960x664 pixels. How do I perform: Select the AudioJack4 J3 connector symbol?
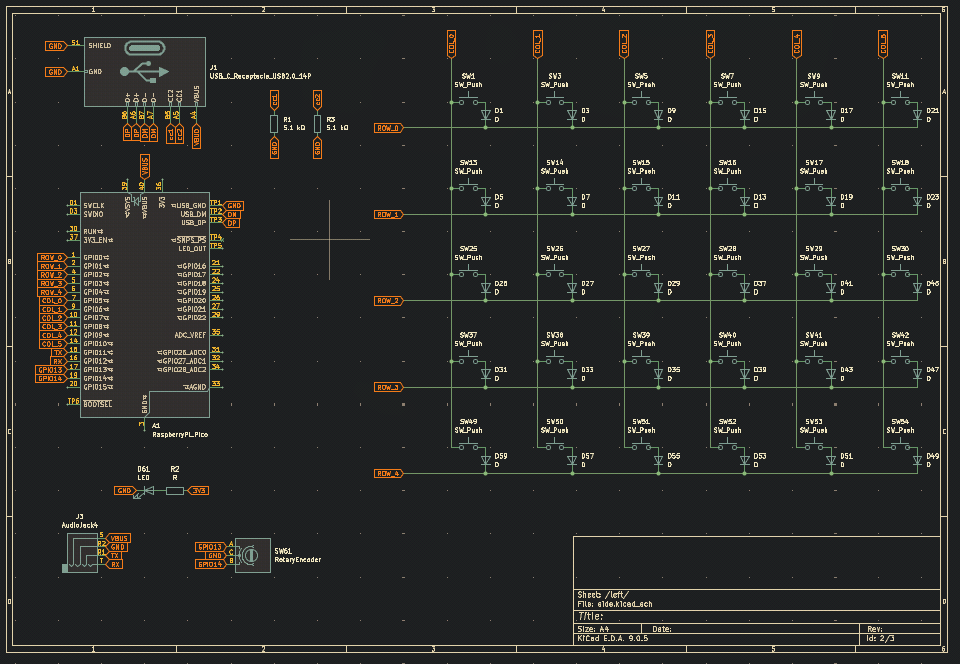(78, 553)
